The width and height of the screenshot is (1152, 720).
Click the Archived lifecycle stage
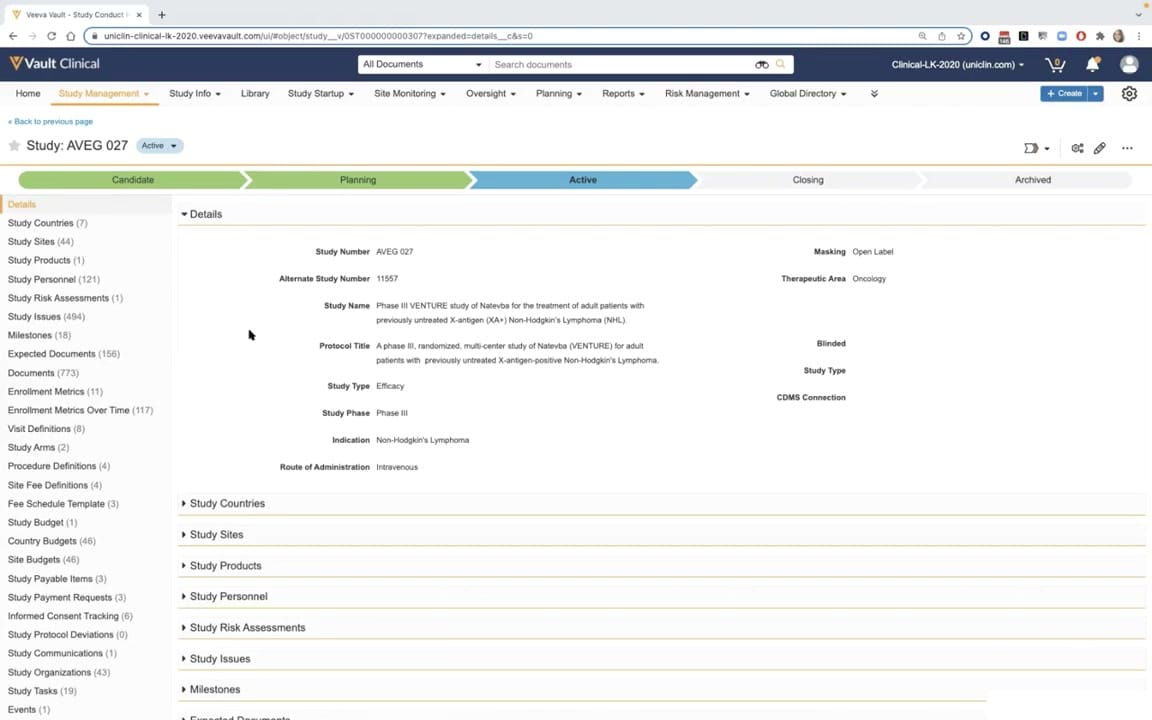pos(1032,180)
